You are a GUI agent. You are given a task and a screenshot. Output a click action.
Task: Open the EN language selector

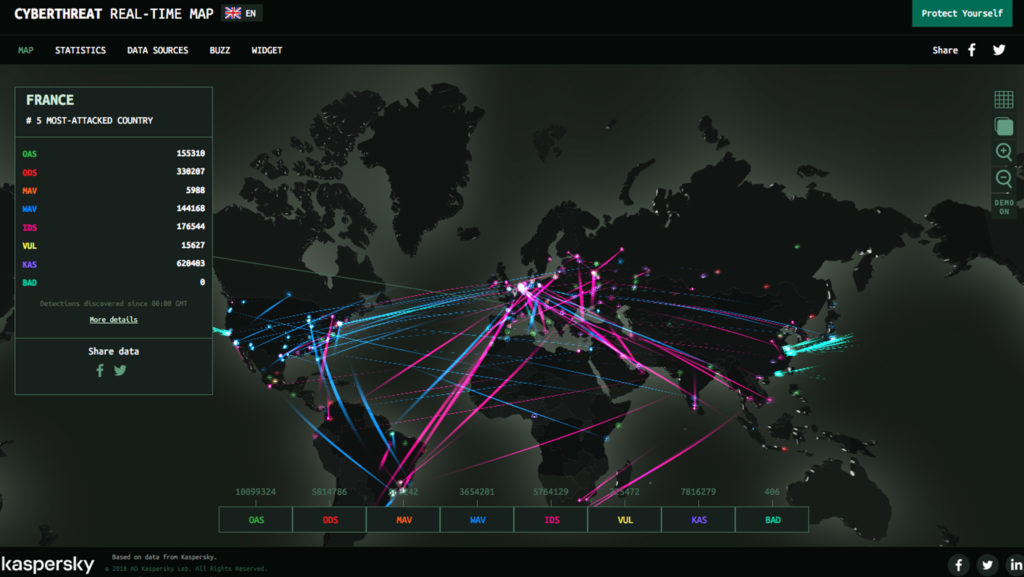coord(242,13)
